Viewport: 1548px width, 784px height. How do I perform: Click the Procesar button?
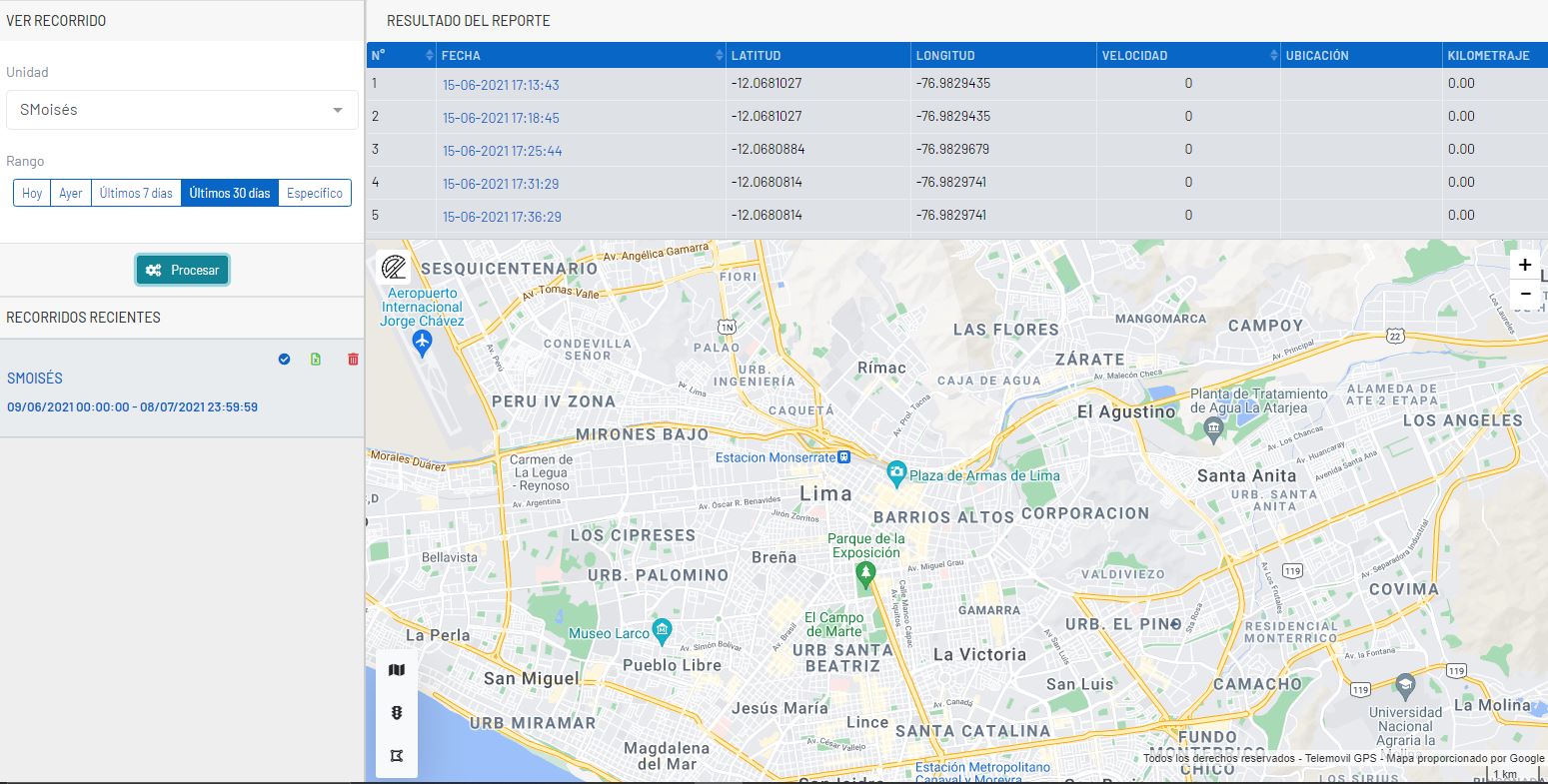(x=183, y=270)
